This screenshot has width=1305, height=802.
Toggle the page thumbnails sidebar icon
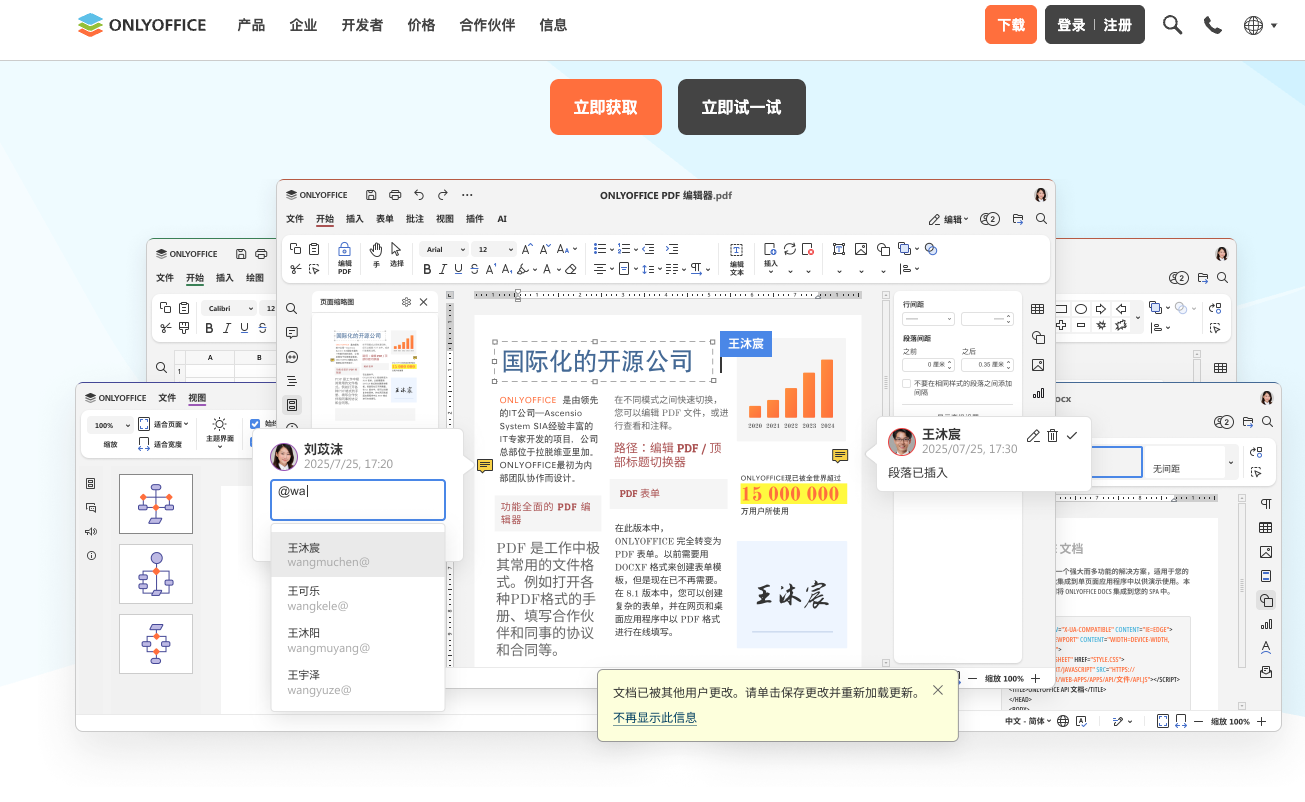click(x=292, y=405)
